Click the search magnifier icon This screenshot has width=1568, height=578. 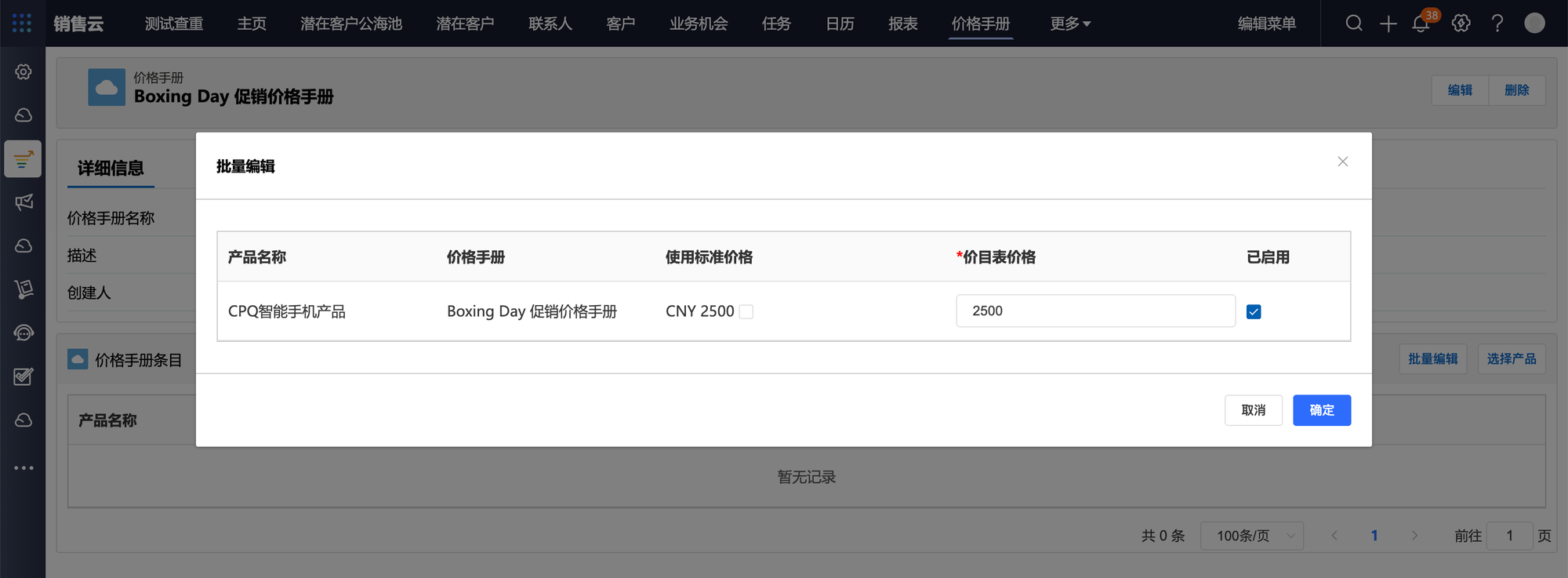pyautogui.click(x=1354, y=24)
